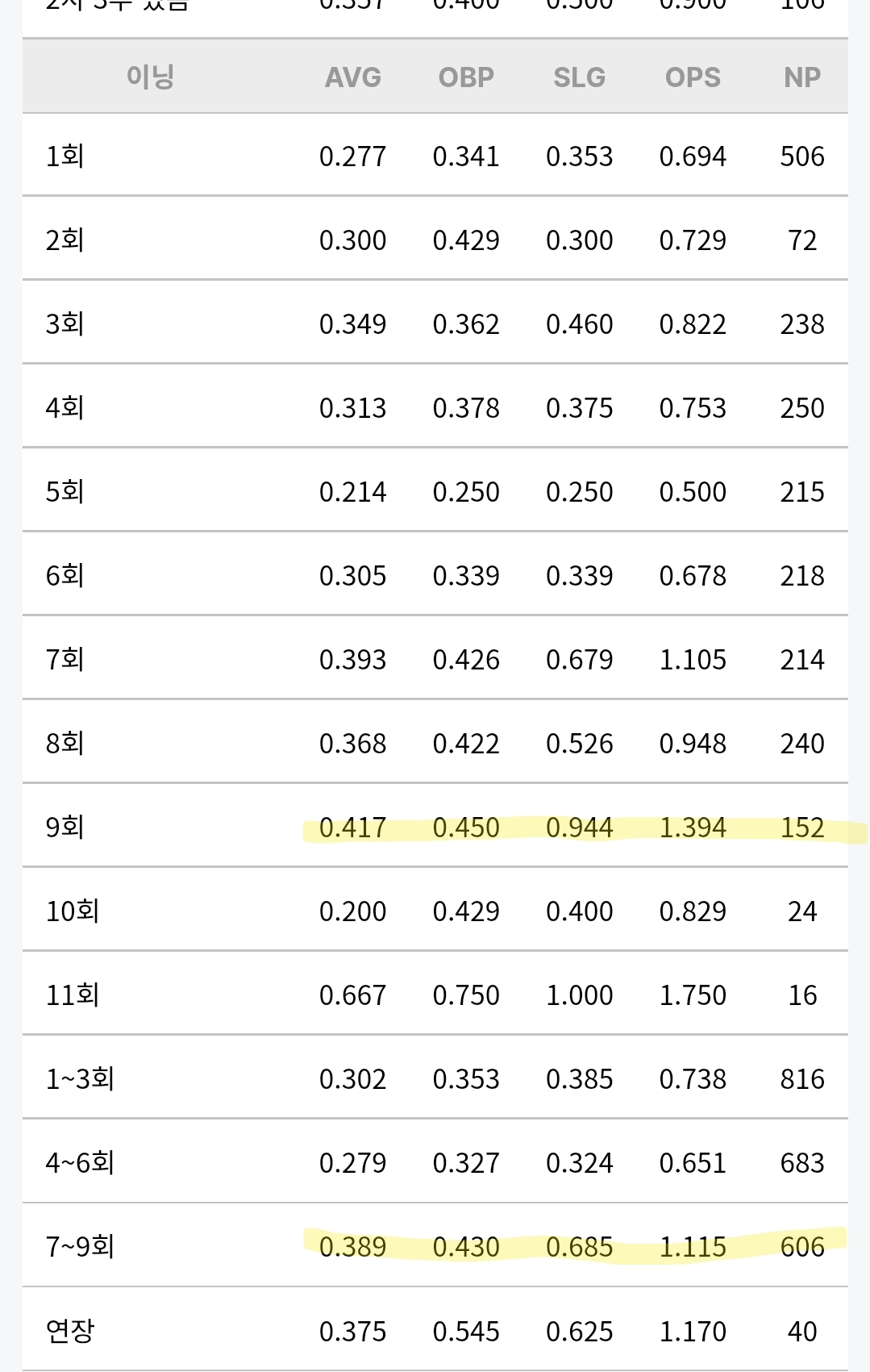870x1372 pixels.
Task: Click the highlighted OPS value 1.394
Action: coord(693,828)
